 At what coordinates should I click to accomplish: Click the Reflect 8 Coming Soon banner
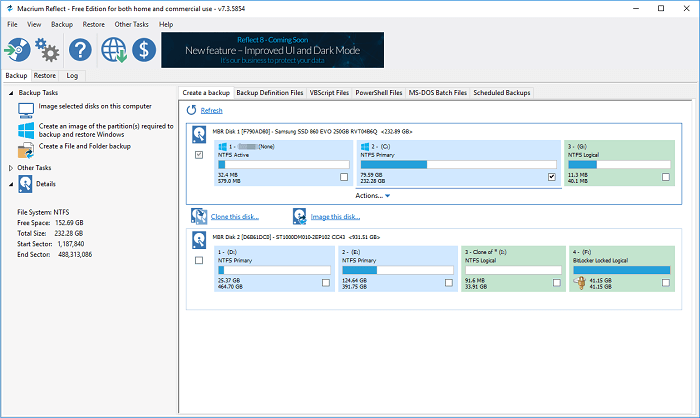pos(272,50)
